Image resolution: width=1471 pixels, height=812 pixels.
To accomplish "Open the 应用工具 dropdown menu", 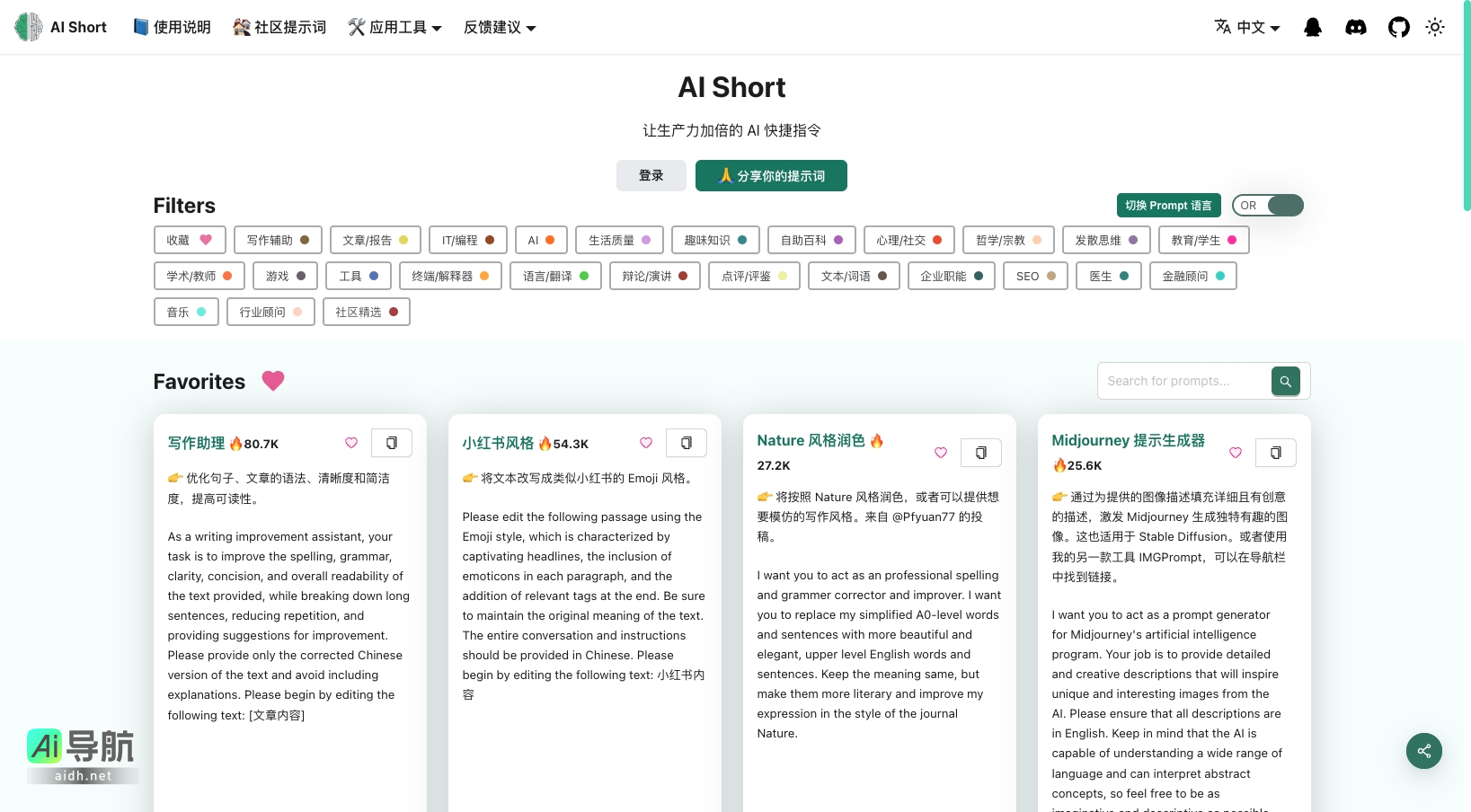I will coord(394,27).
